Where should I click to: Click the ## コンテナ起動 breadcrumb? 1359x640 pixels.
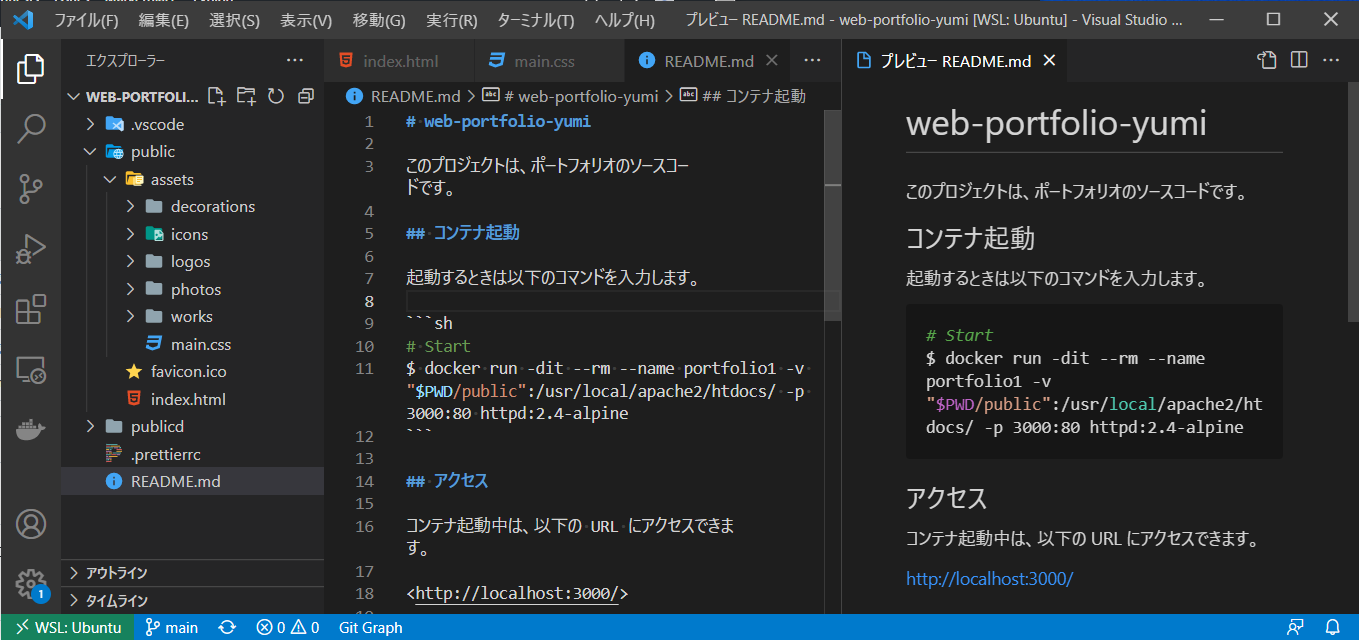pyautogui.click(x=743, y=96)
